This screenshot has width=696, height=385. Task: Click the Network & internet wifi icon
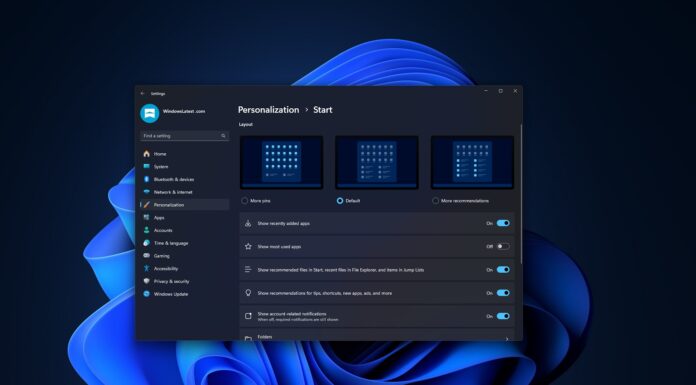146,192
